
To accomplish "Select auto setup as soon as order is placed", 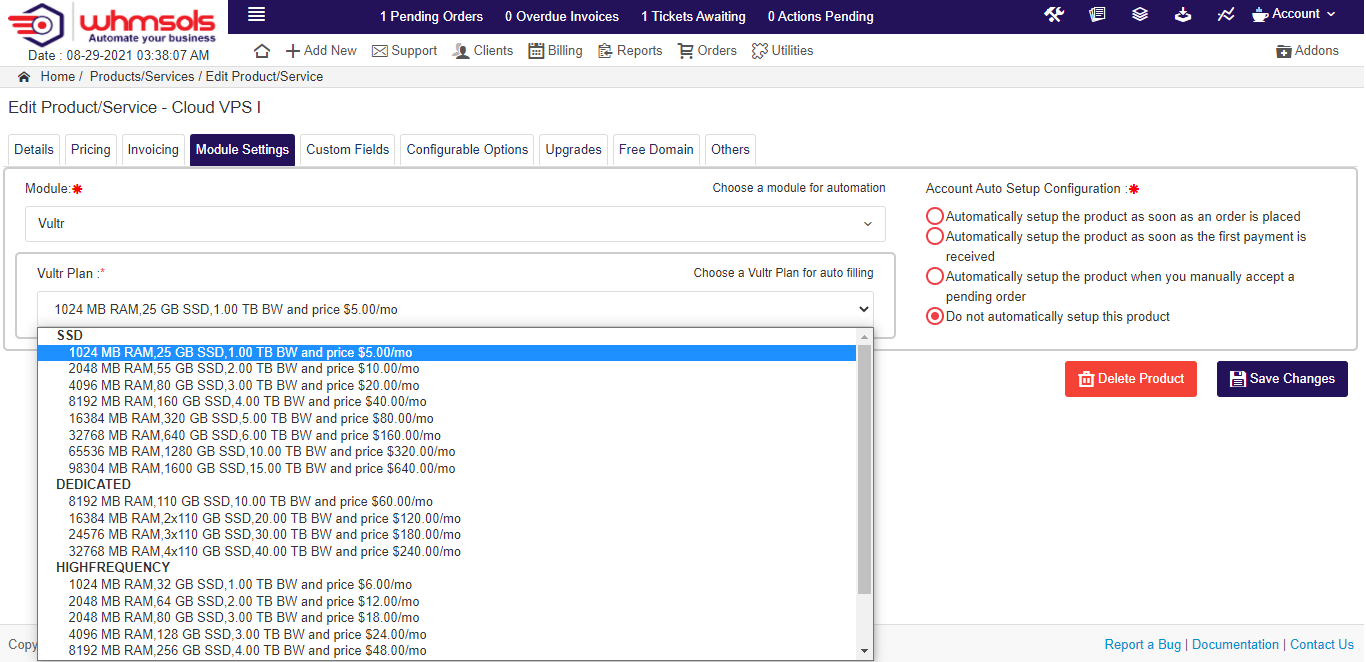I will coord(935,216).
